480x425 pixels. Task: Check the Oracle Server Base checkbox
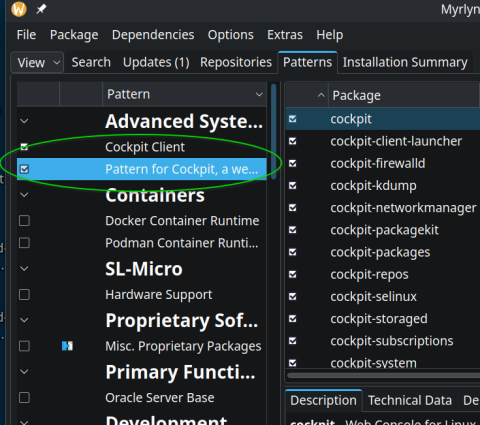[x=24, y=398]
